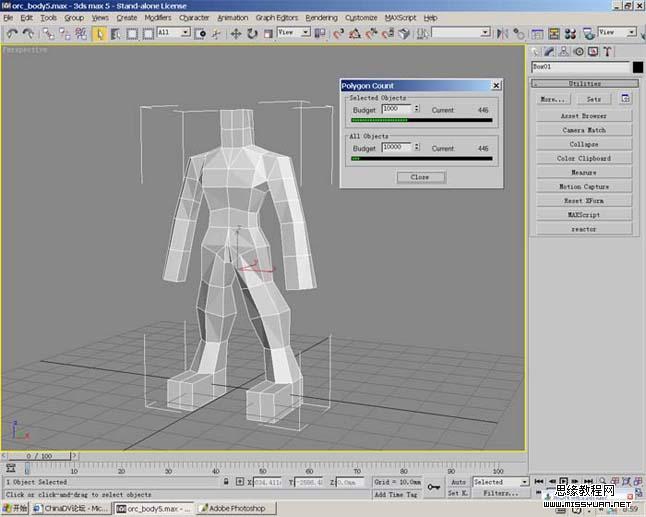Toggle Window/Crossing selection icon
This screenshot has height=517, width=646.
[148, 34]
